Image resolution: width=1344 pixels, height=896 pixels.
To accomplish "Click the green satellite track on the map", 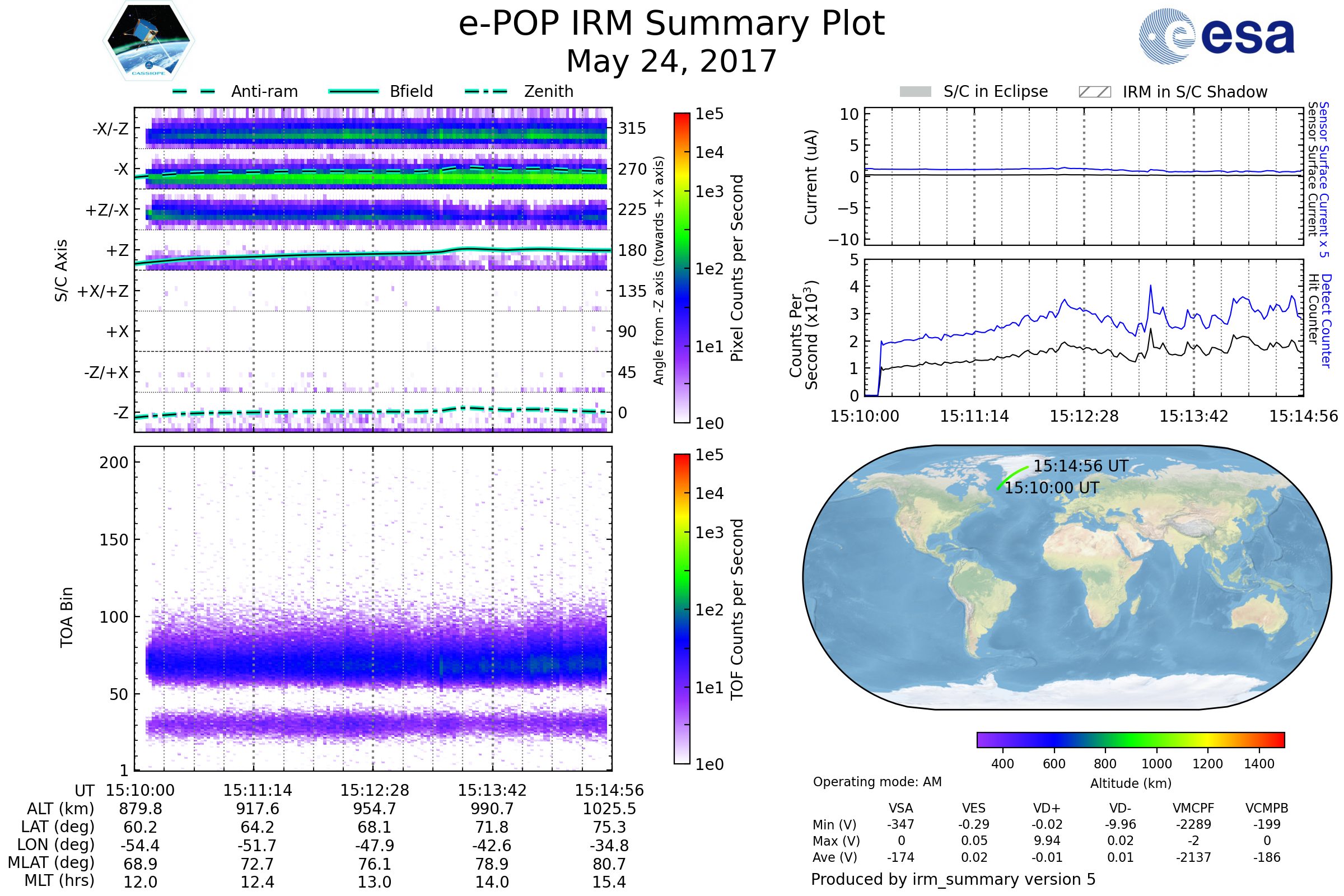I will [x=1010, y=477].
